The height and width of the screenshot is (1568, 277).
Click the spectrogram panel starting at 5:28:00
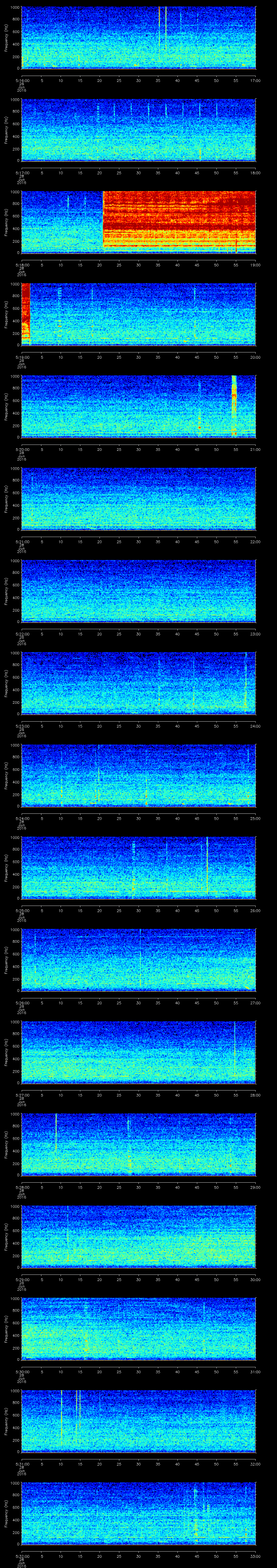[x=138, y=1144]
